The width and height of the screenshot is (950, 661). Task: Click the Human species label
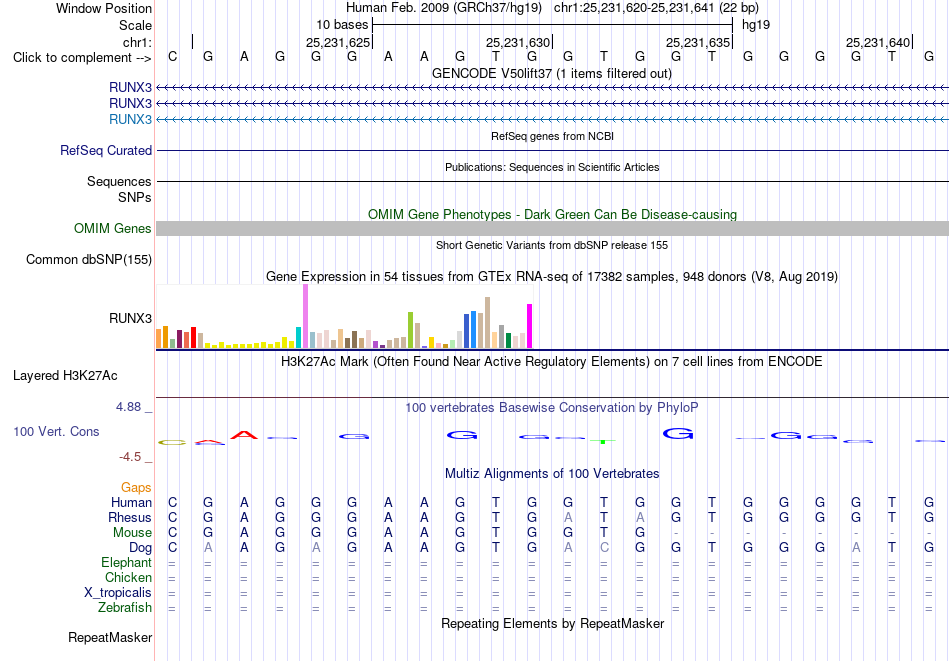[131, 502]
